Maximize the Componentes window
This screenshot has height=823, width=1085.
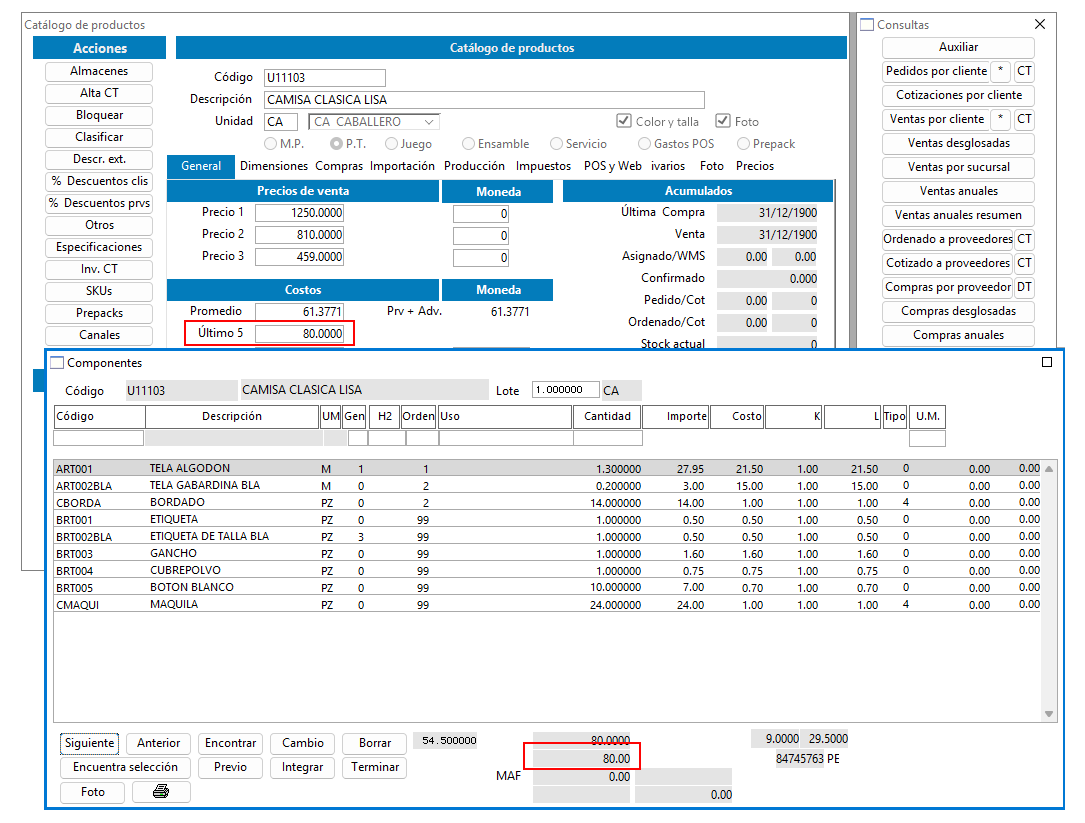1047,362
